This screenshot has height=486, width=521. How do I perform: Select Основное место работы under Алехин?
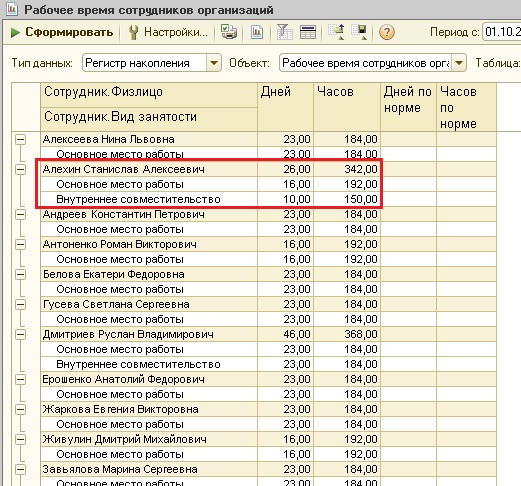point(149,184)
